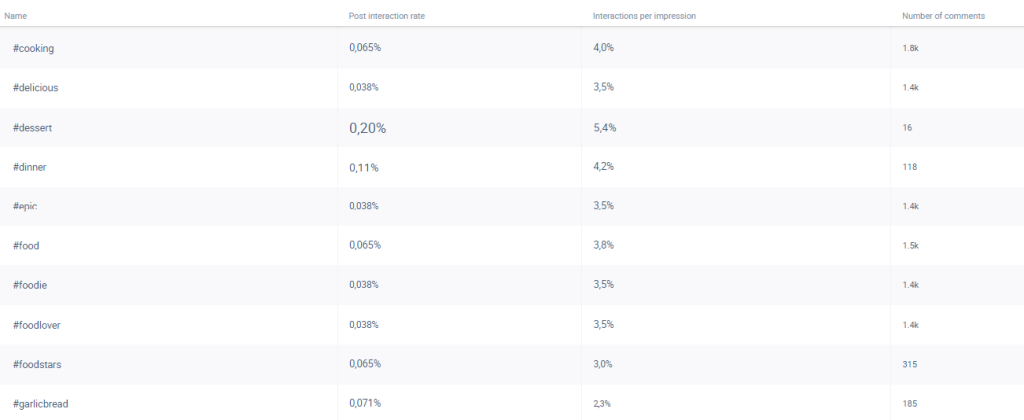Click the 5,4% interactions per impression value
1024x420 pixels.
coord(602,127)
